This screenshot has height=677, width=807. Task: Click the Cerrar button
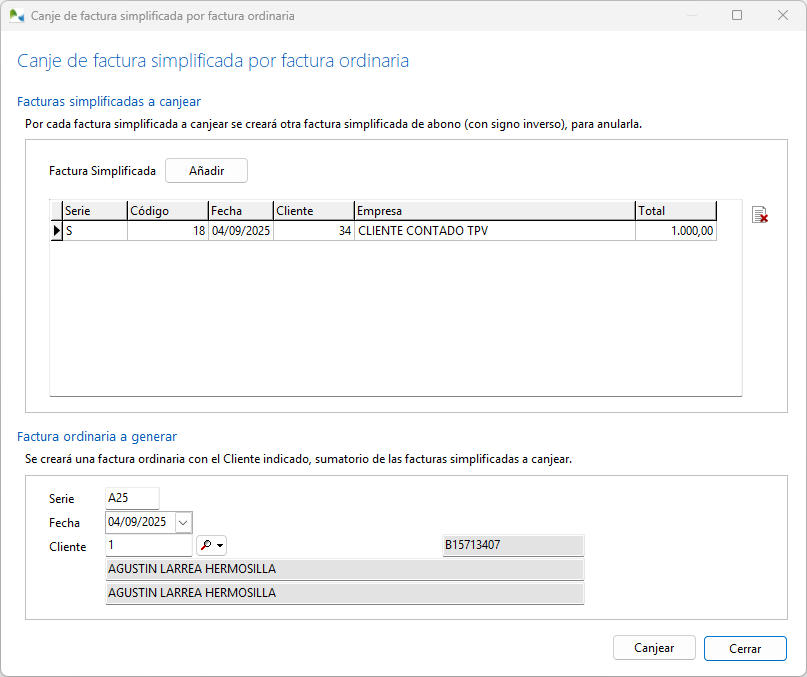coord(744,648)
